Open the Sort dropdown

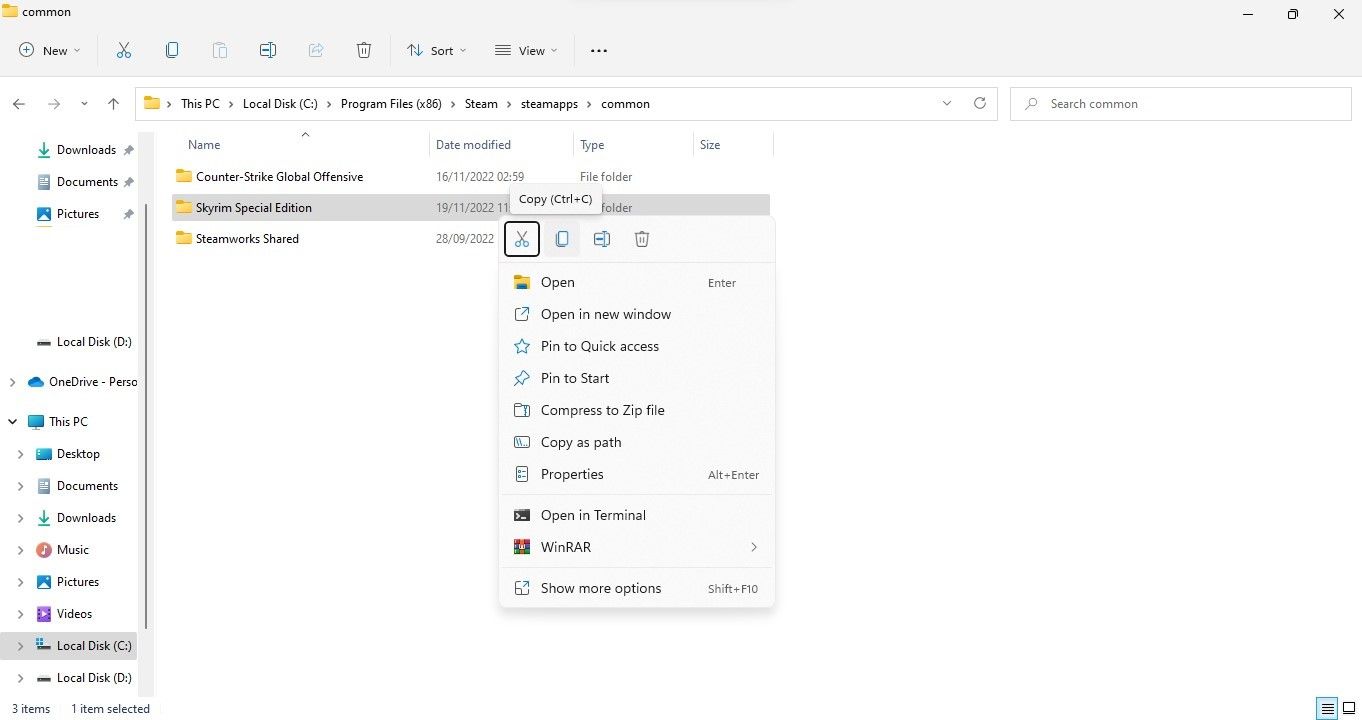[436, 50]
